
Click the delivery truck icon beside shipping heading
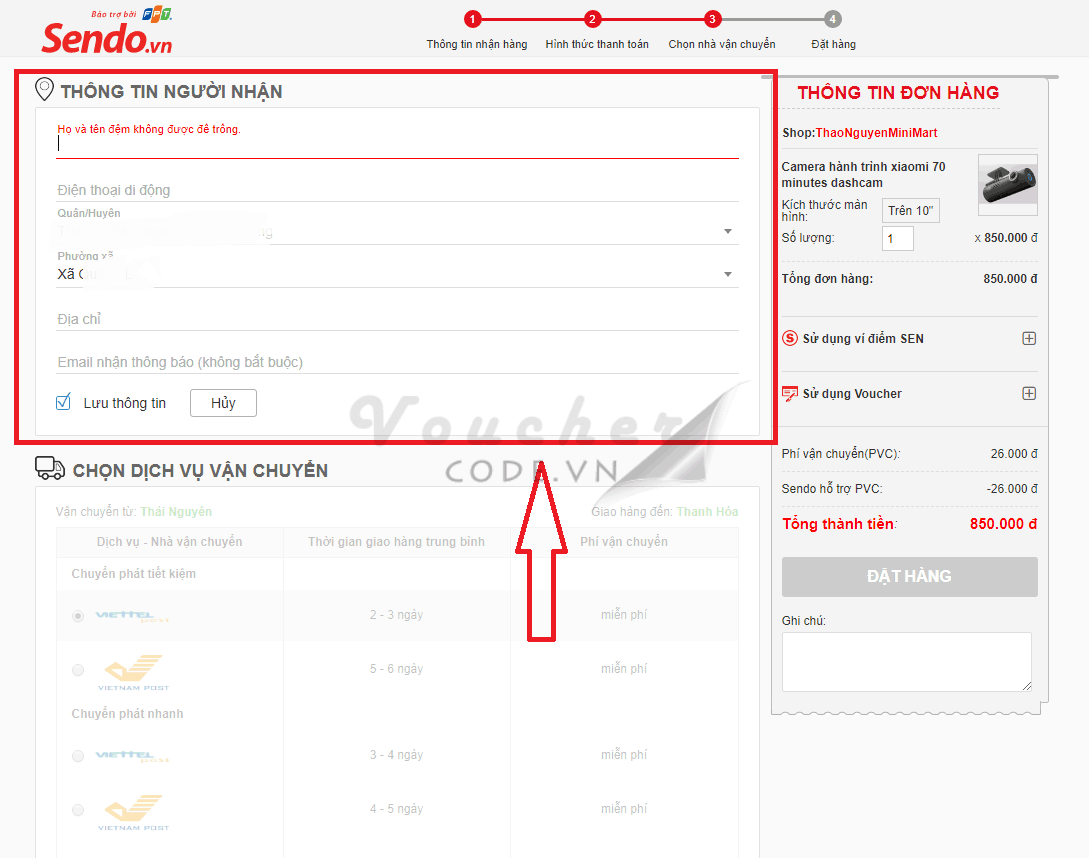tap(50, 469)
